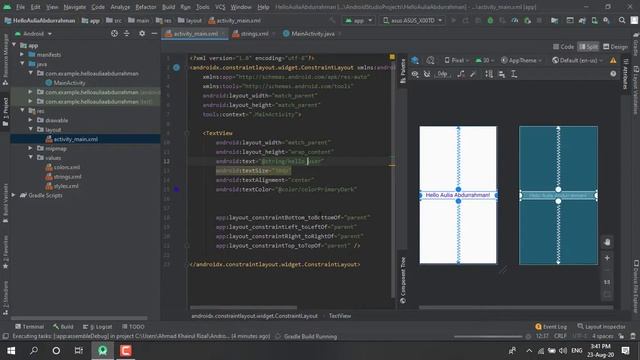The image size is (640, 360).
Task: Click the Profile app gauge icon
Action: 515,20
